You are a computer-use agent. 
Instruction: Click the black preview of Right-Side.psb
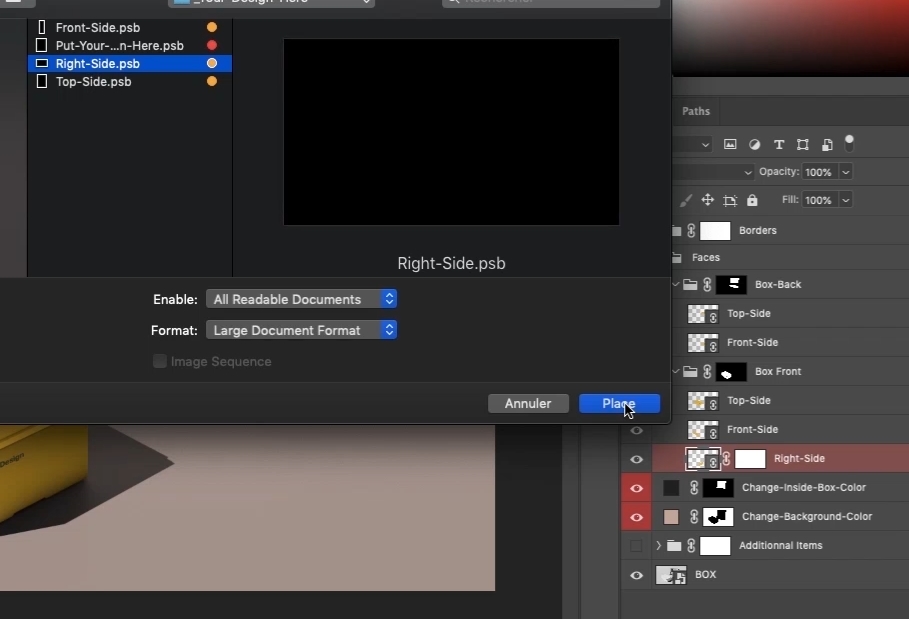point(451,132)
